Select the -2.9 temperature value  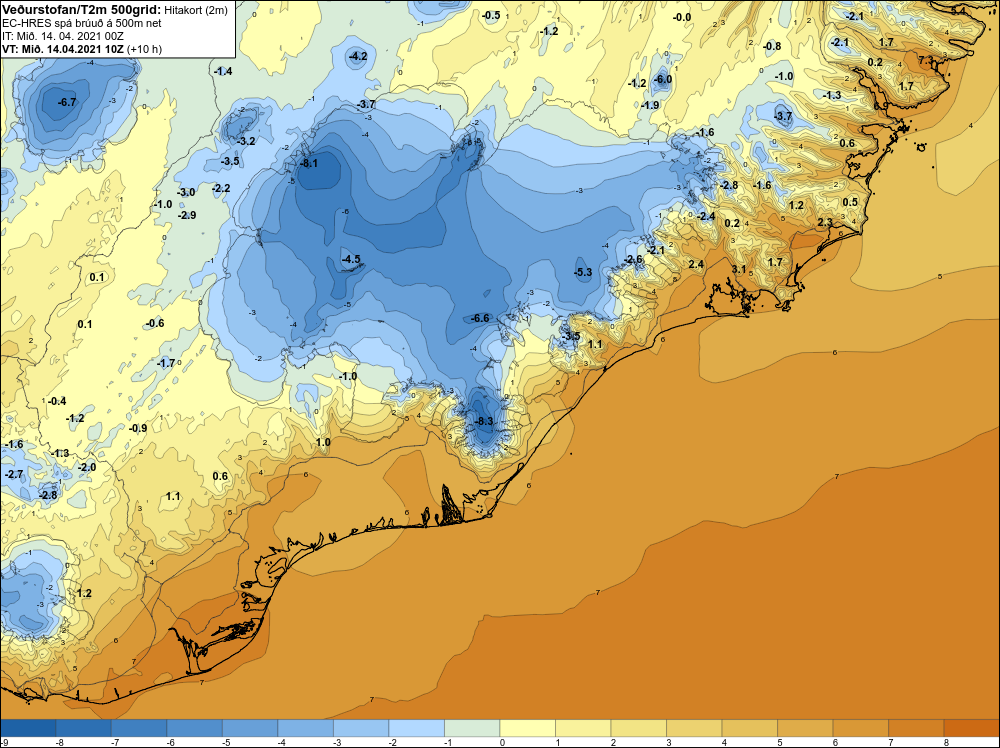tap(187, 216)
